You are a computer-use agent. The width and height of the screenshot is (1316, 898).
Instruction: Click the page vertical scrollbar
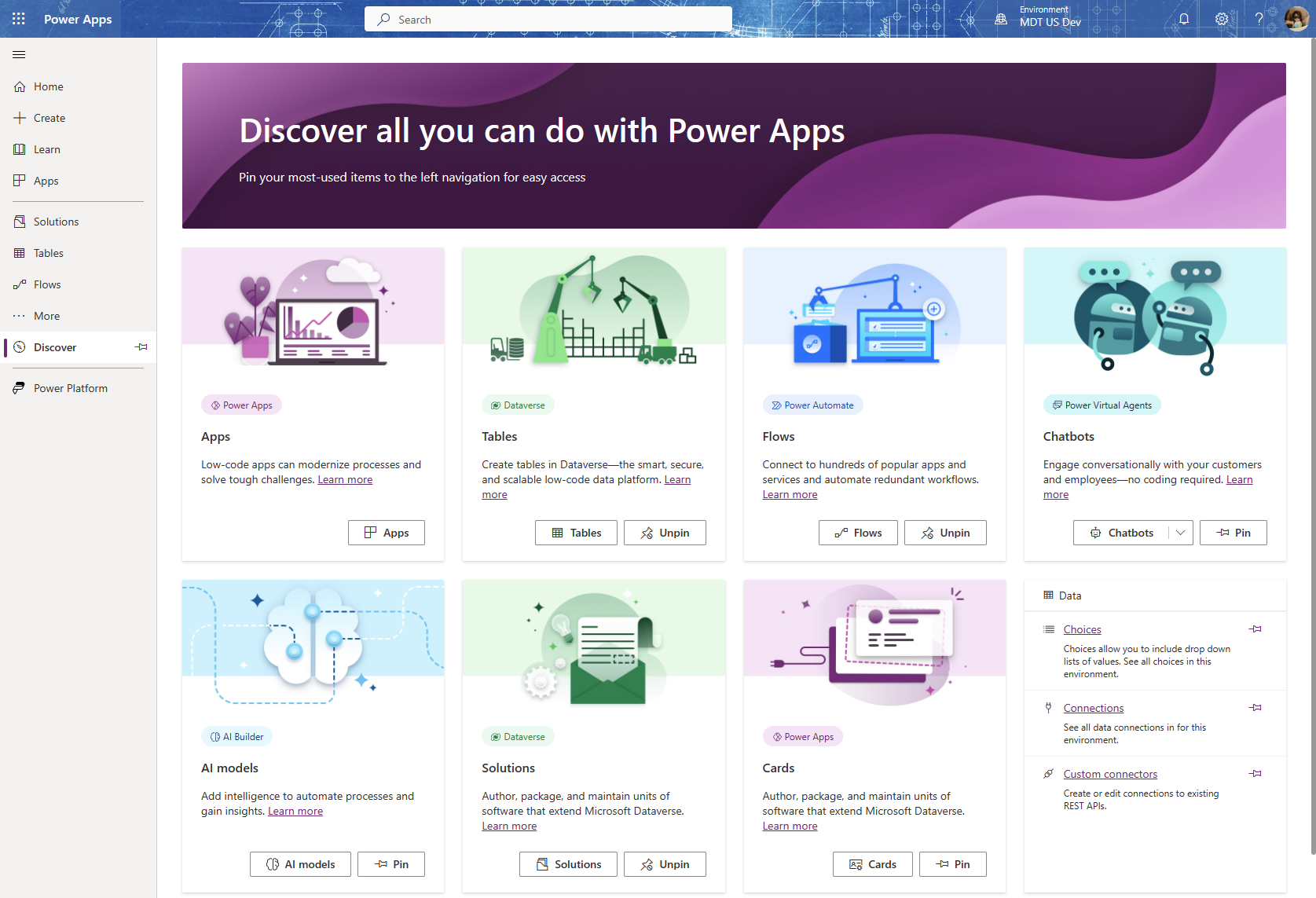[x=1311, y=448]
